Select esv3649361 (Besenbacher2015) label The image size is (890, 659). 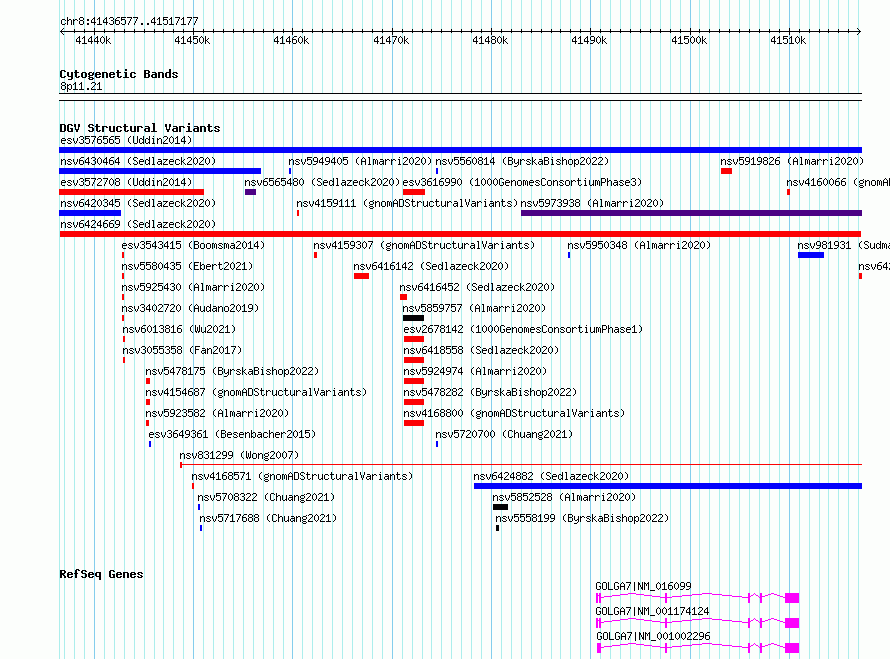[x=232, y=434]
